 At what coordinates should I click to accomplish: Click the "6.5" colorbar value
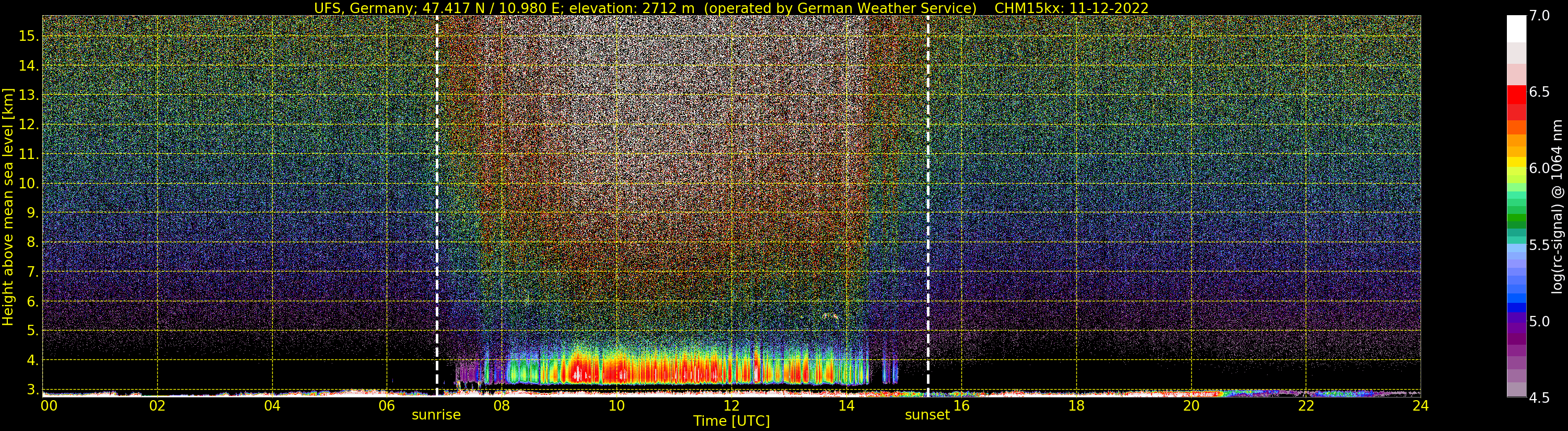click(1539, 92)
